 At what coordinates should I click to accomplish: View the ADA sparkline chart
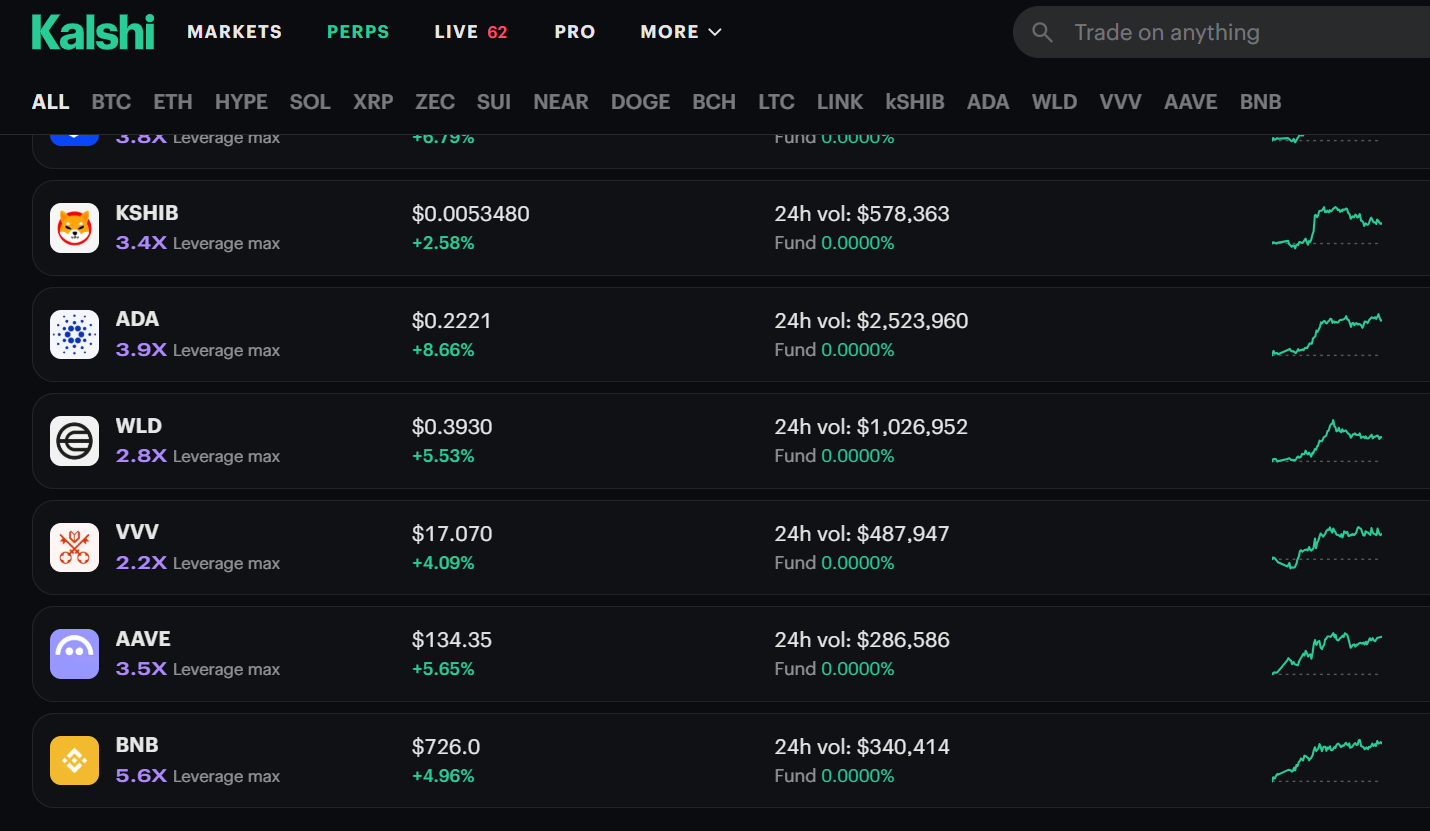click(x=1326, y=334)
